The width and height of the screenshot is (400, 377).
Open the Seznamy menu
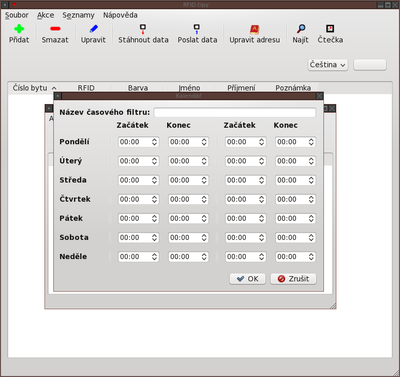tap(78, 15)
